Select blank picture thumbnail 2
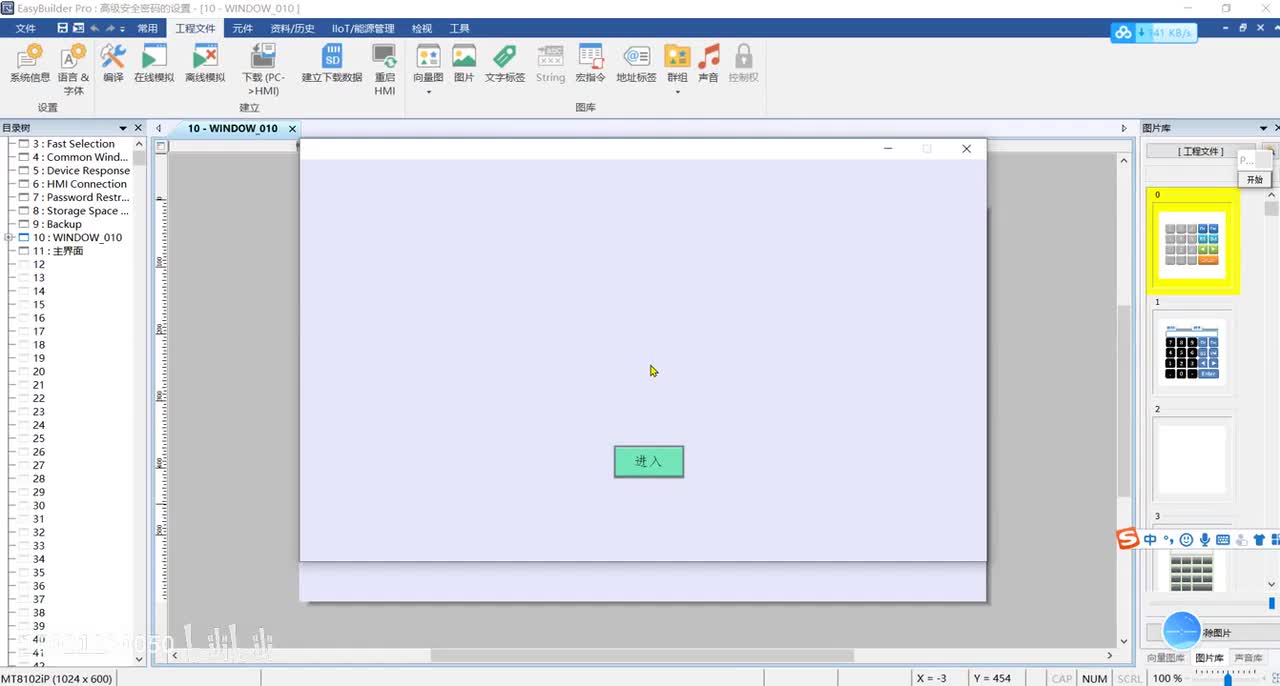1280x686 pixels. click(x=1193, y=460)
